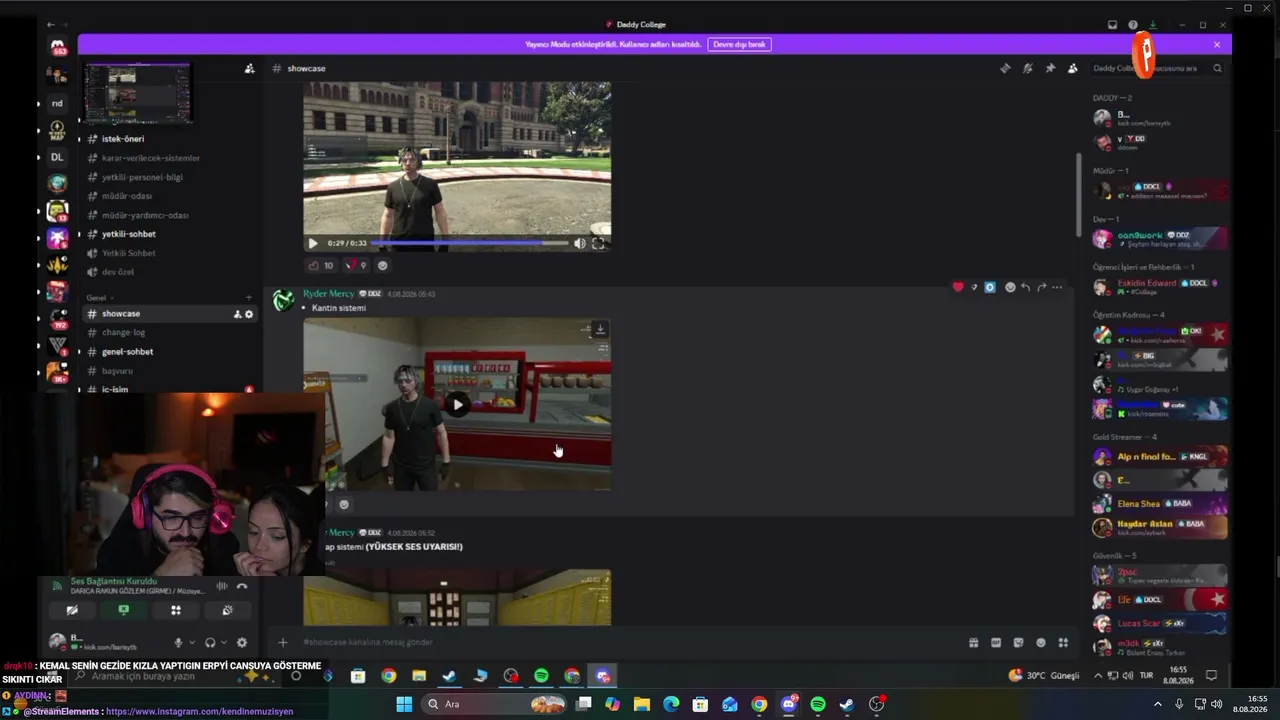
Task: Deafen audio with the headphone button
Action: pyautogui.click(x=210, y=643)
